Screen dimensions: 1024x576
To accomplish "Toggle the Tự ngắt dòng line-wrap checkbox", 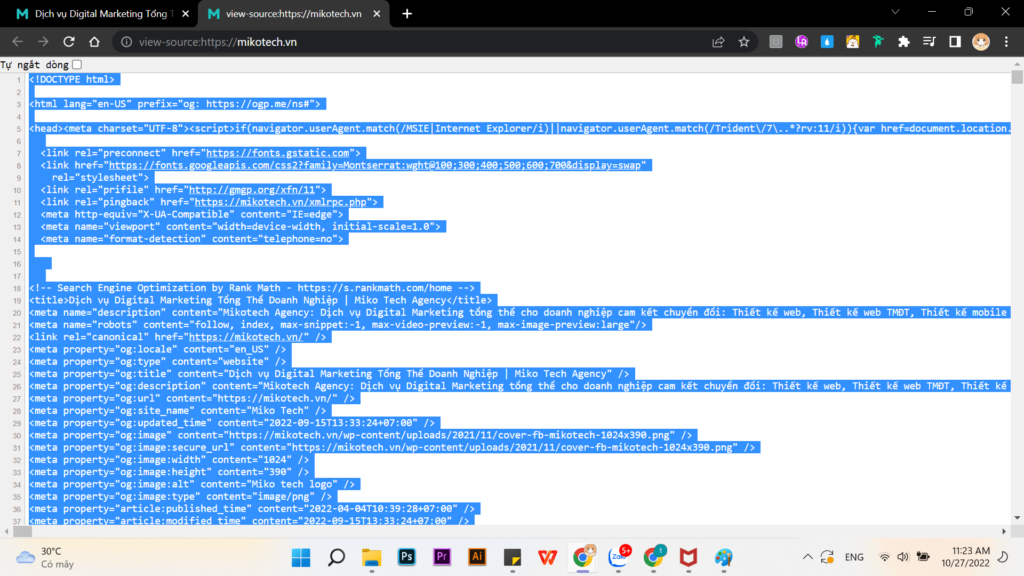I will point(78,65).
